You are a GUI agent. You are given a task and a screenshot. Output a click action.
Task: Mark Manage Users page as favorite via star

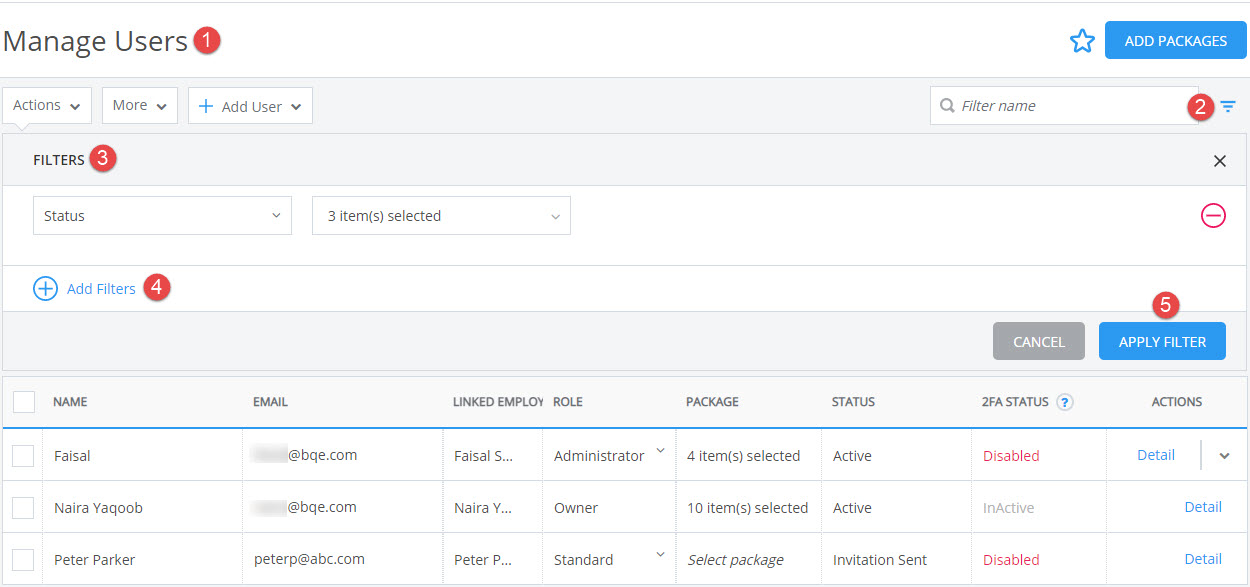pos(1083,40)
